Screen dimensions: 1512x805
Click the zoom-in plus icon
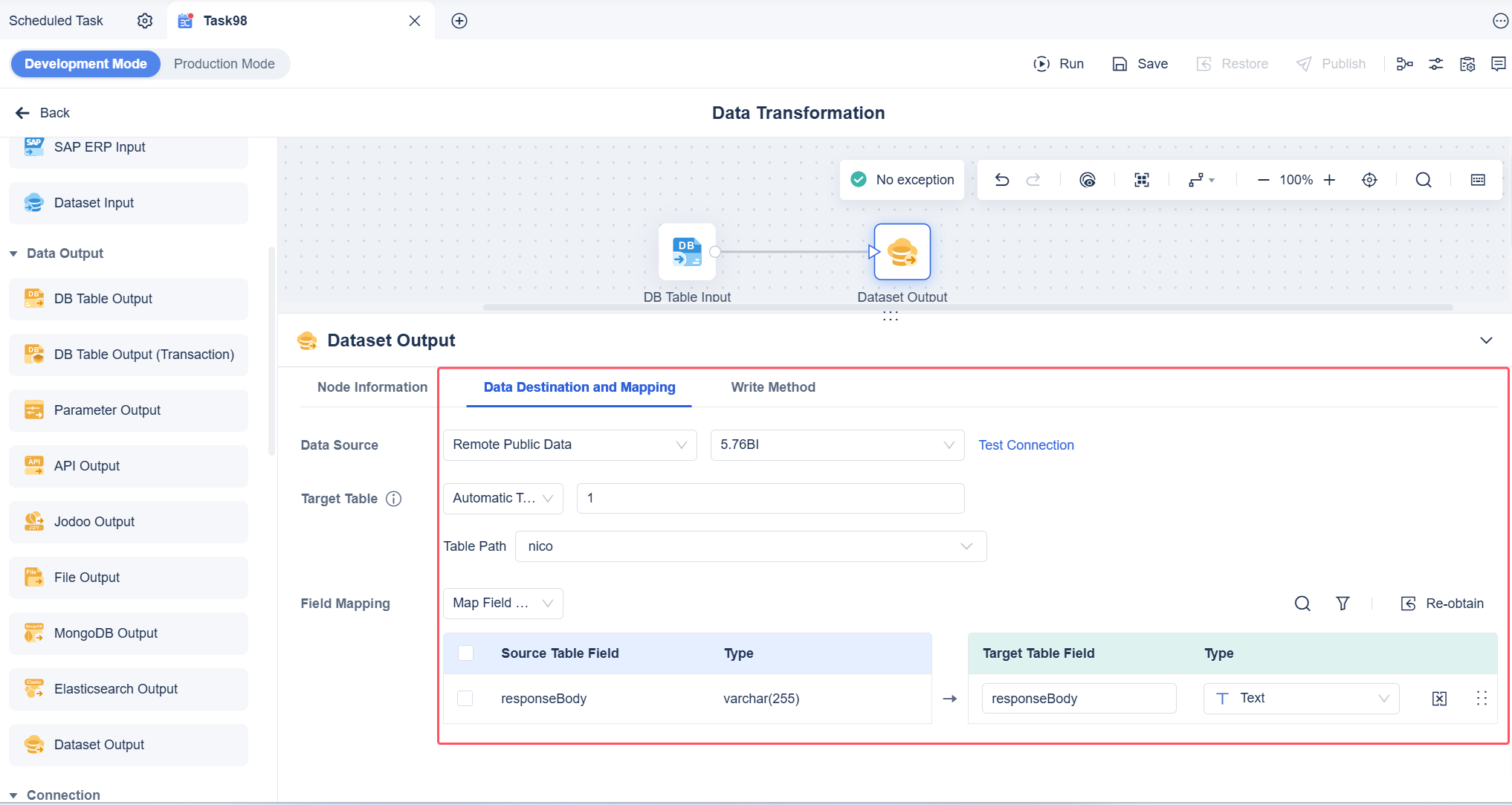(1330, 180)
